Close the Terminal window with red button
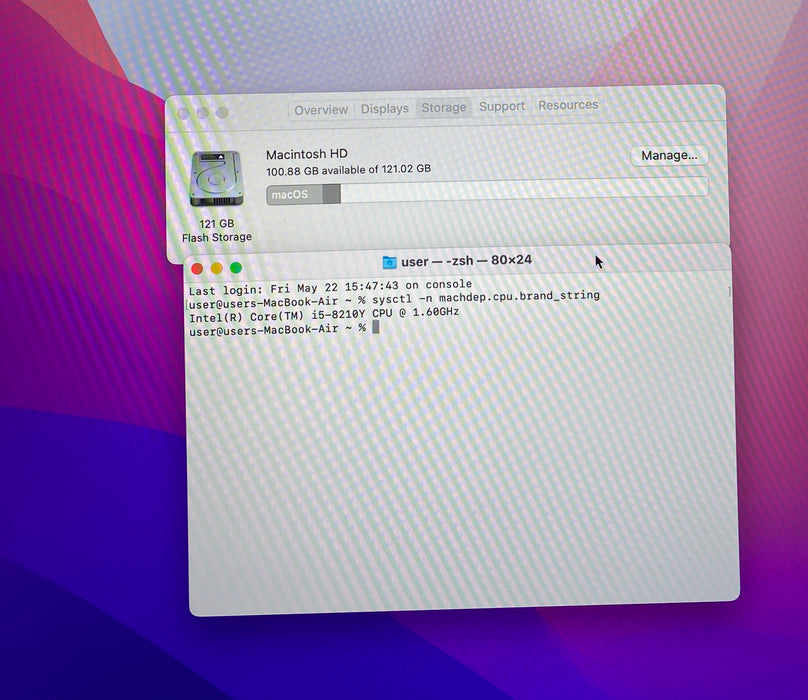The height and width of the screenshot is (700, 808). tap(197, 269)
